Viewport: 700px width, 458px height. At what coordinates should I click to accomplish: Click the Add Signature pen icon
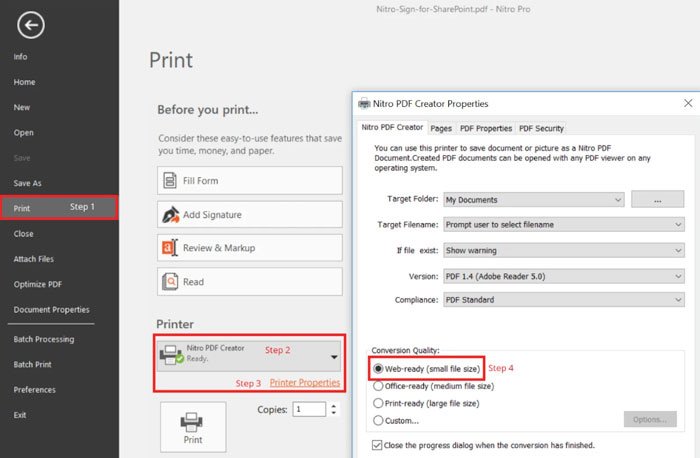pyautogui.click(x=171, y=214)
